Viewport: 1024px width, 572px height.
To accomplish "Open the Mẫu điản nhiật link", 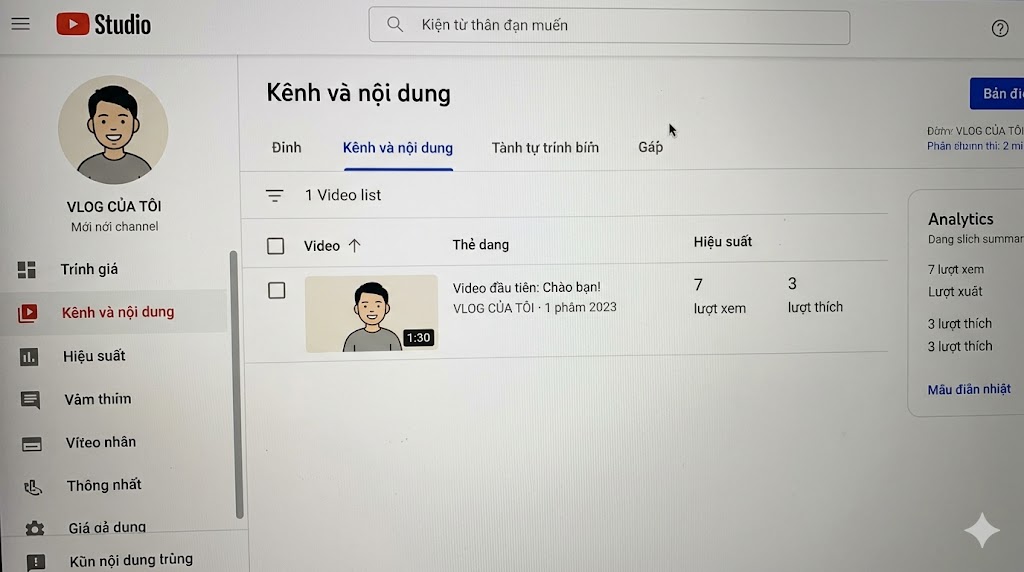I will [969, 390].
